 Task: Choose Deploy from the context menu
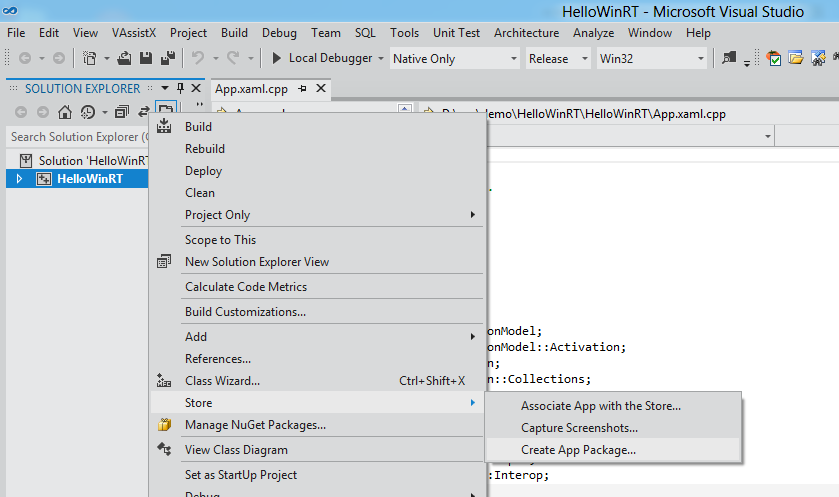click(318, 171)
